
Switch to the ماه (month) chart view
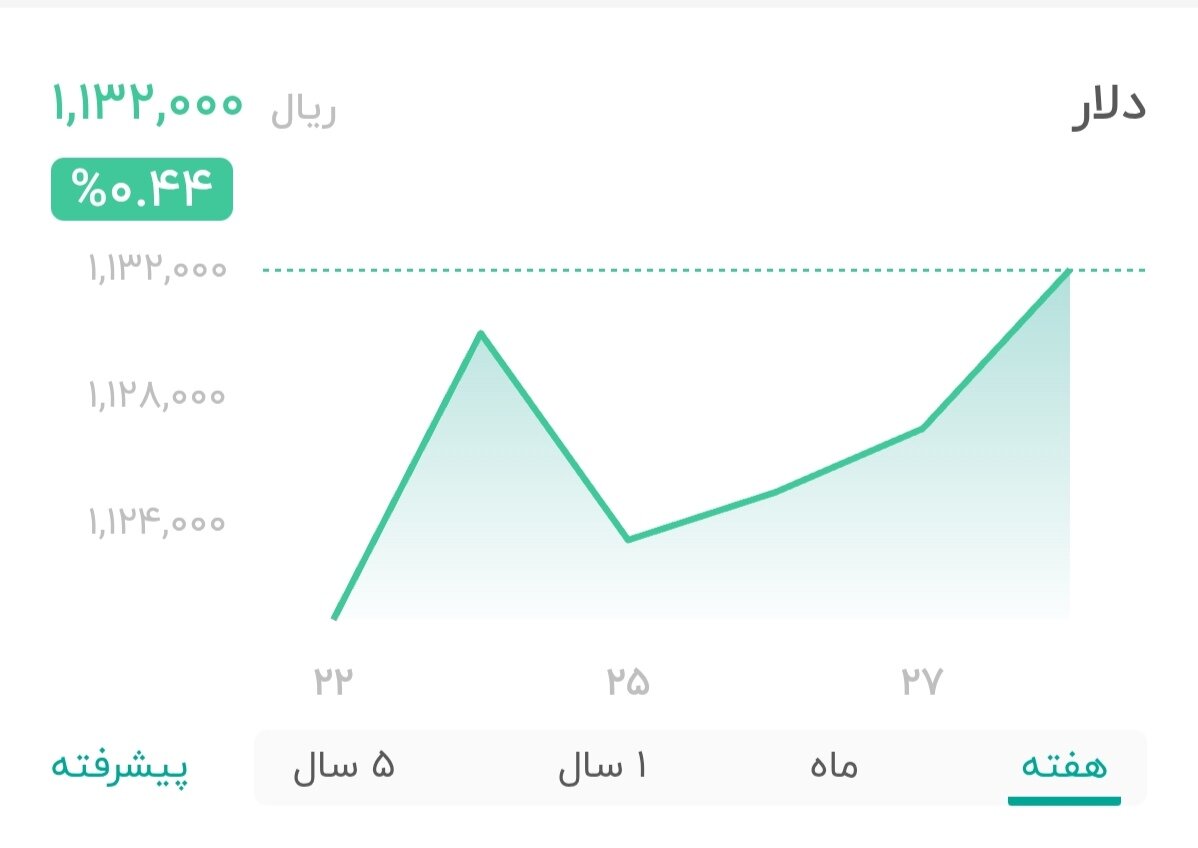click(833, 766)
